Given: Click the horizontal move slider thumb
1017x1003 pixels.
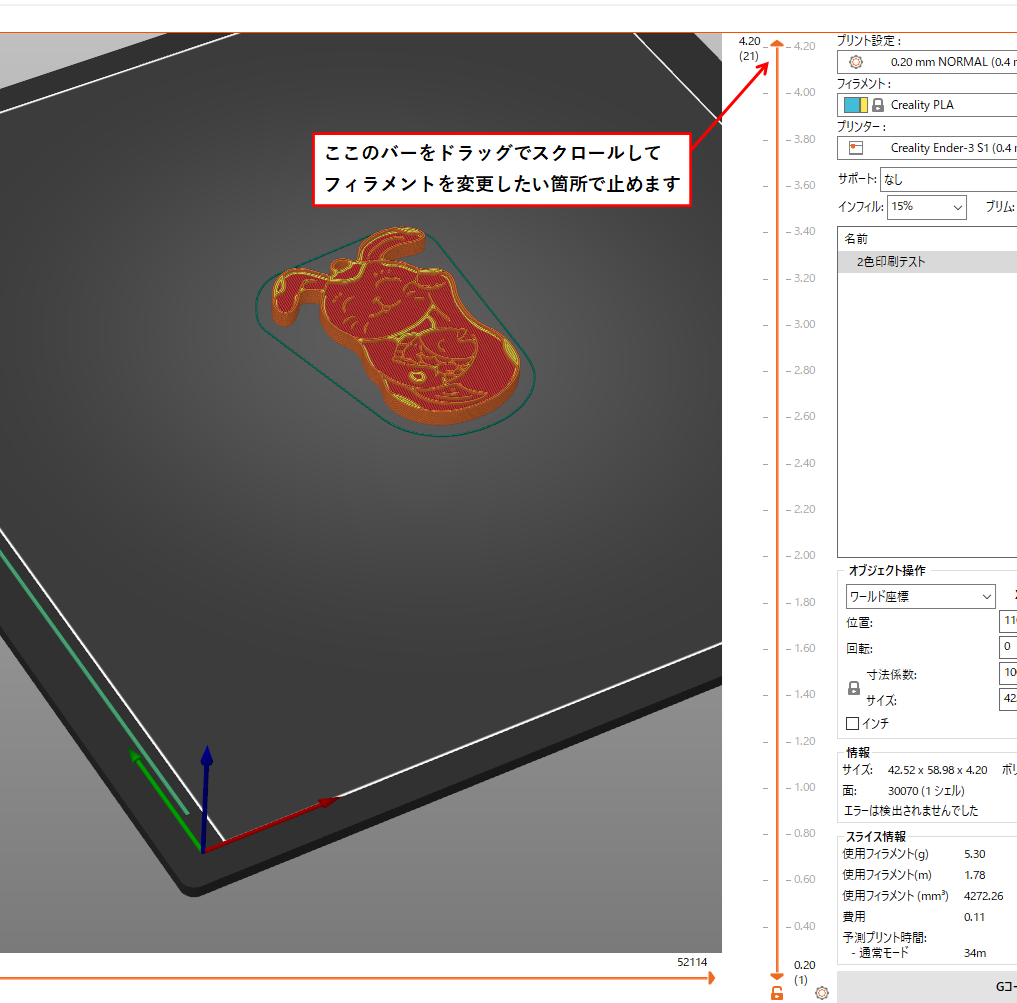Looking at the screenshot, I should (x=712, y=978).
